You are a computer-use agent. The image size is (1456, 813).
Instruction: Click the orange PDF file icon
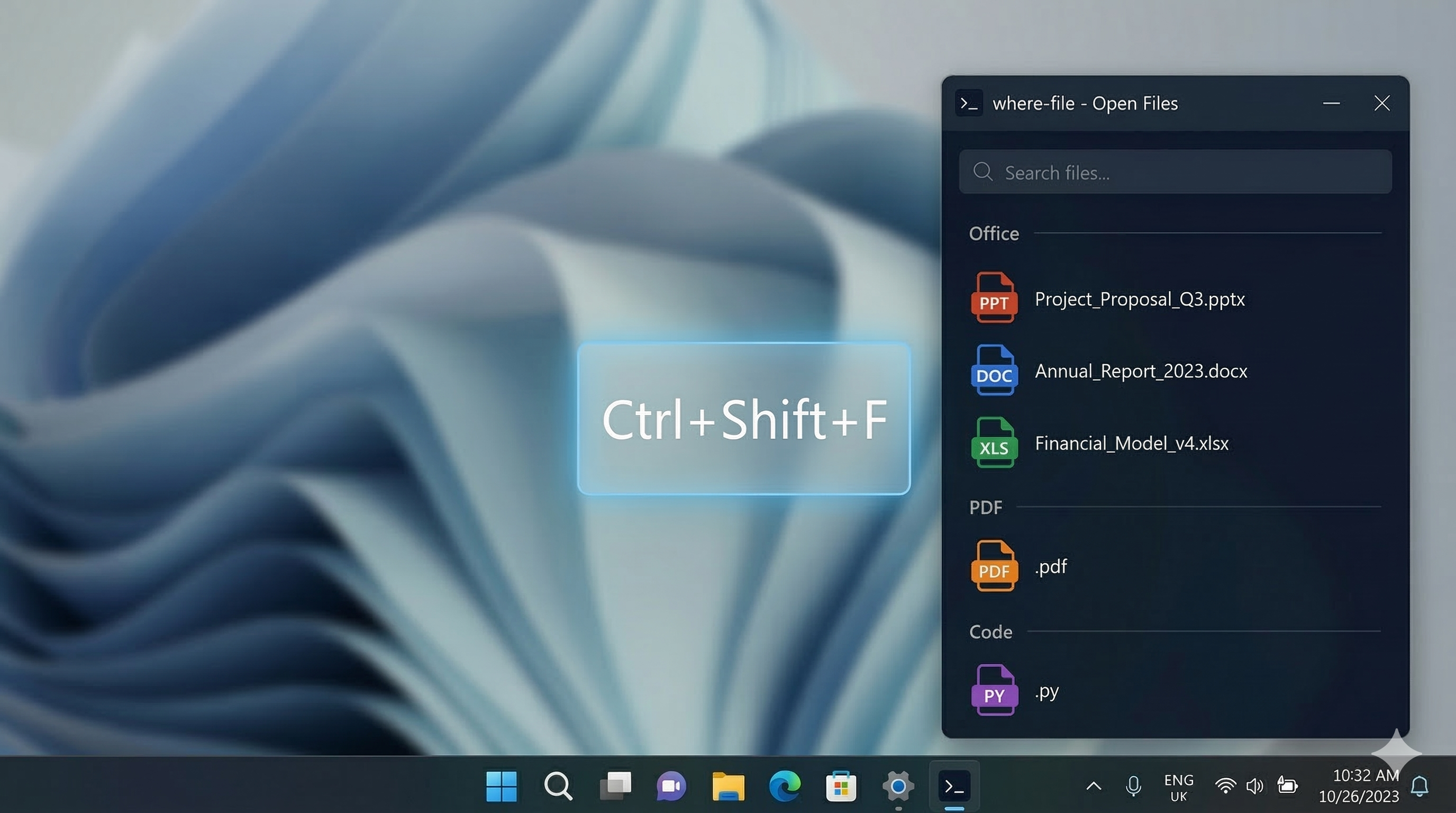pyautogui.click(x=994, y=566)
